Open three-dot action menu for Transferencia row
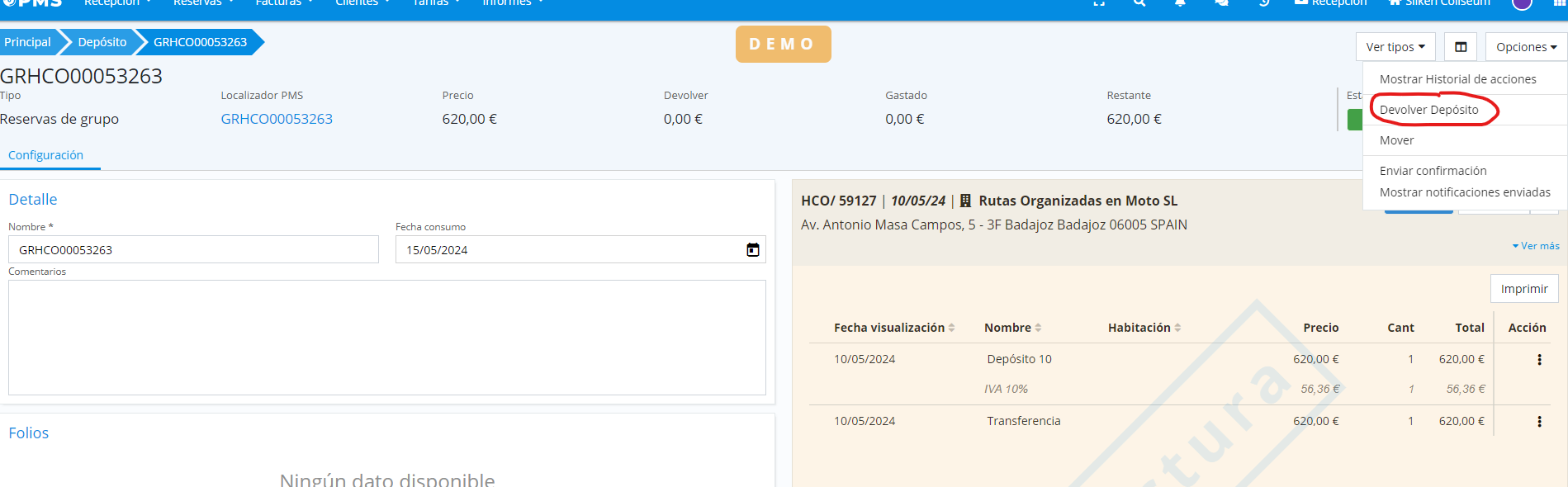The image size is (1568, 487). [1538, 422]
